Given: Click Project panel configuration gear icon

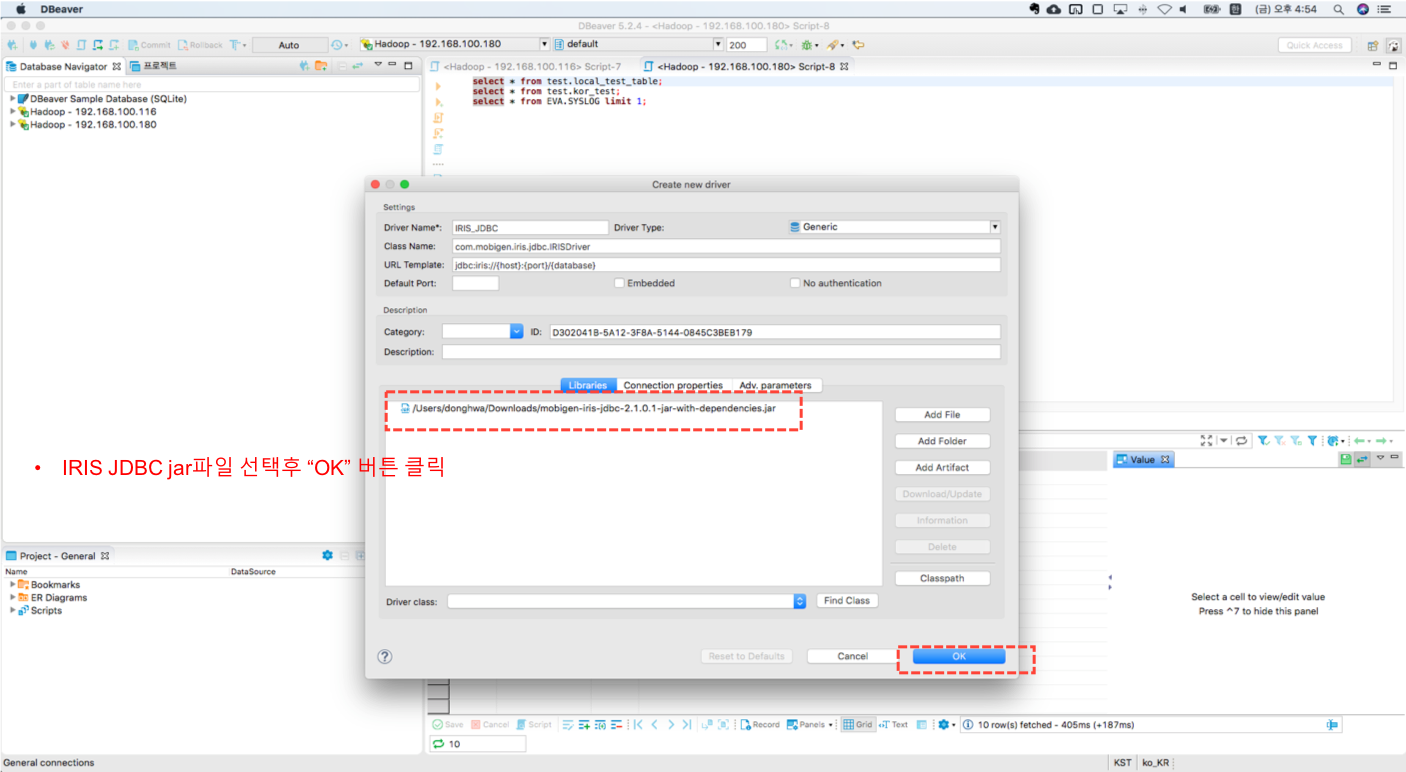Looking at the screenshot, I should pyautogui.click(x=327, y=555).
